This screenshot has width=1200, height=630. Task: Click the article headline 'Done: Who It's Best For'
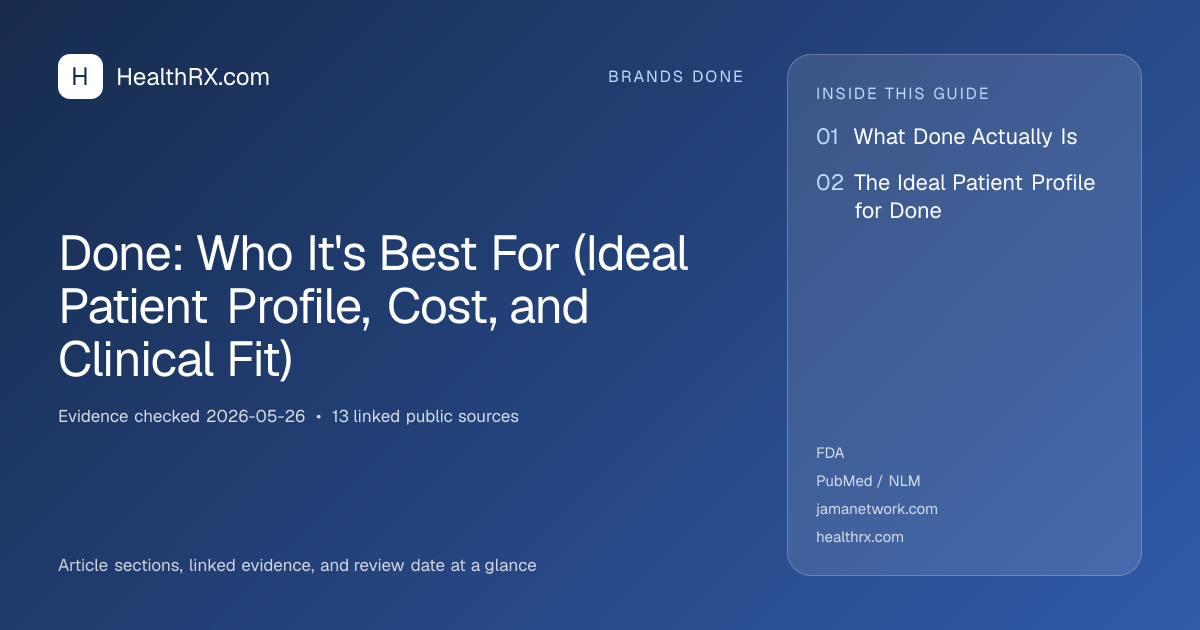point(374,307)
